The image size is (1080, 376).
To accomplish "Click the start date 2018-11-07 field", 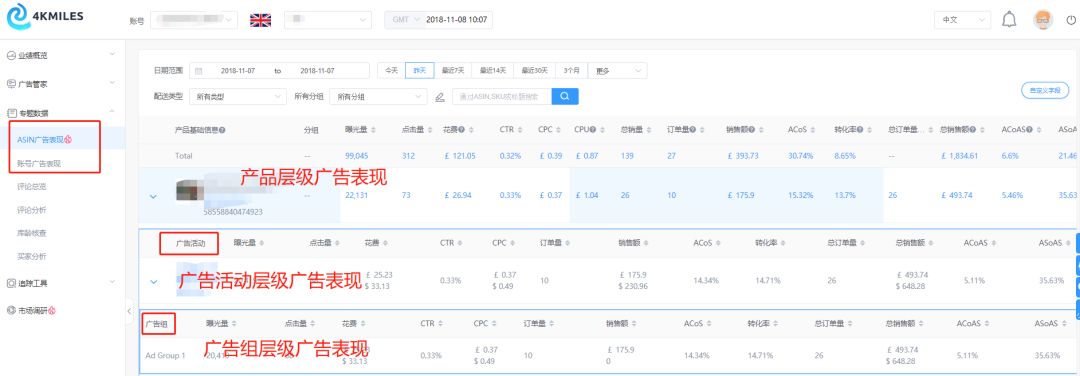I will 238,71.
